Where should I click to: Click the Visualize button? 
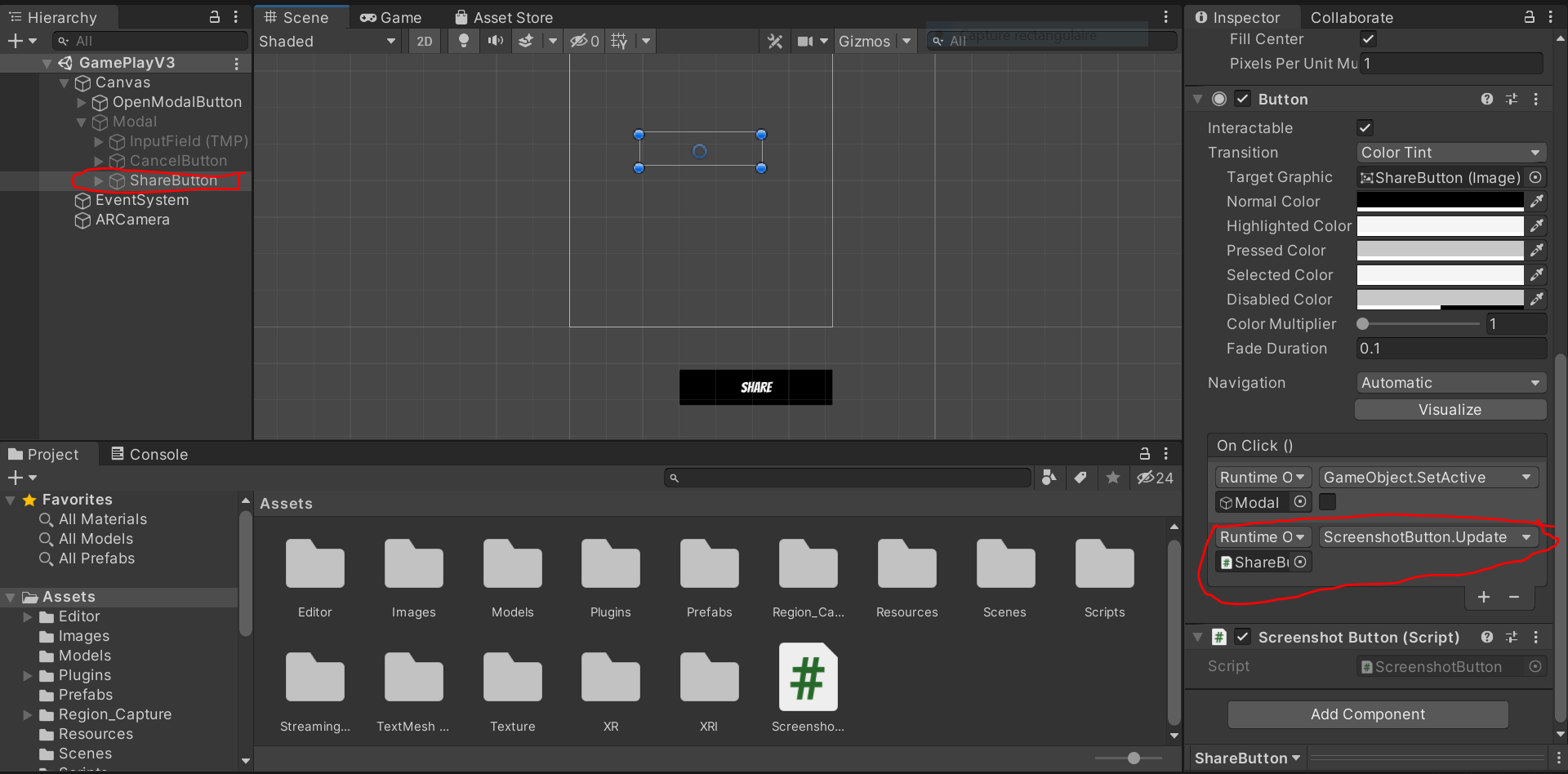tap(1450, 410)
